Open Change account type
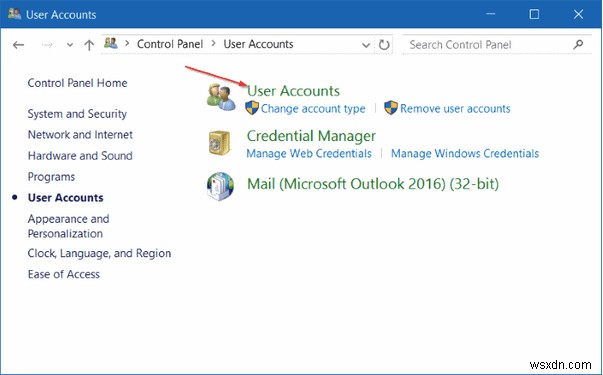The height and width of the screenshot is (375, 603). coord(313,109)
